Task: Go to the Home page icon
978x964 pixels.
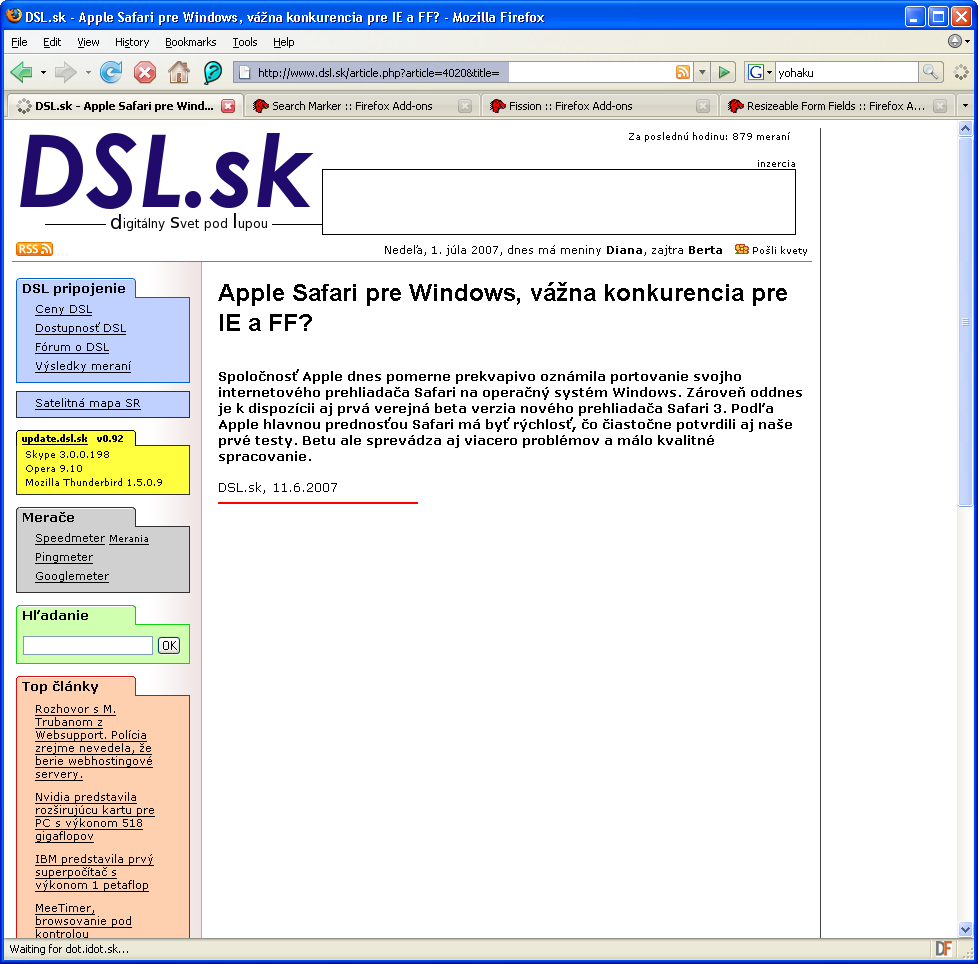Action: [x=179, y=72]
